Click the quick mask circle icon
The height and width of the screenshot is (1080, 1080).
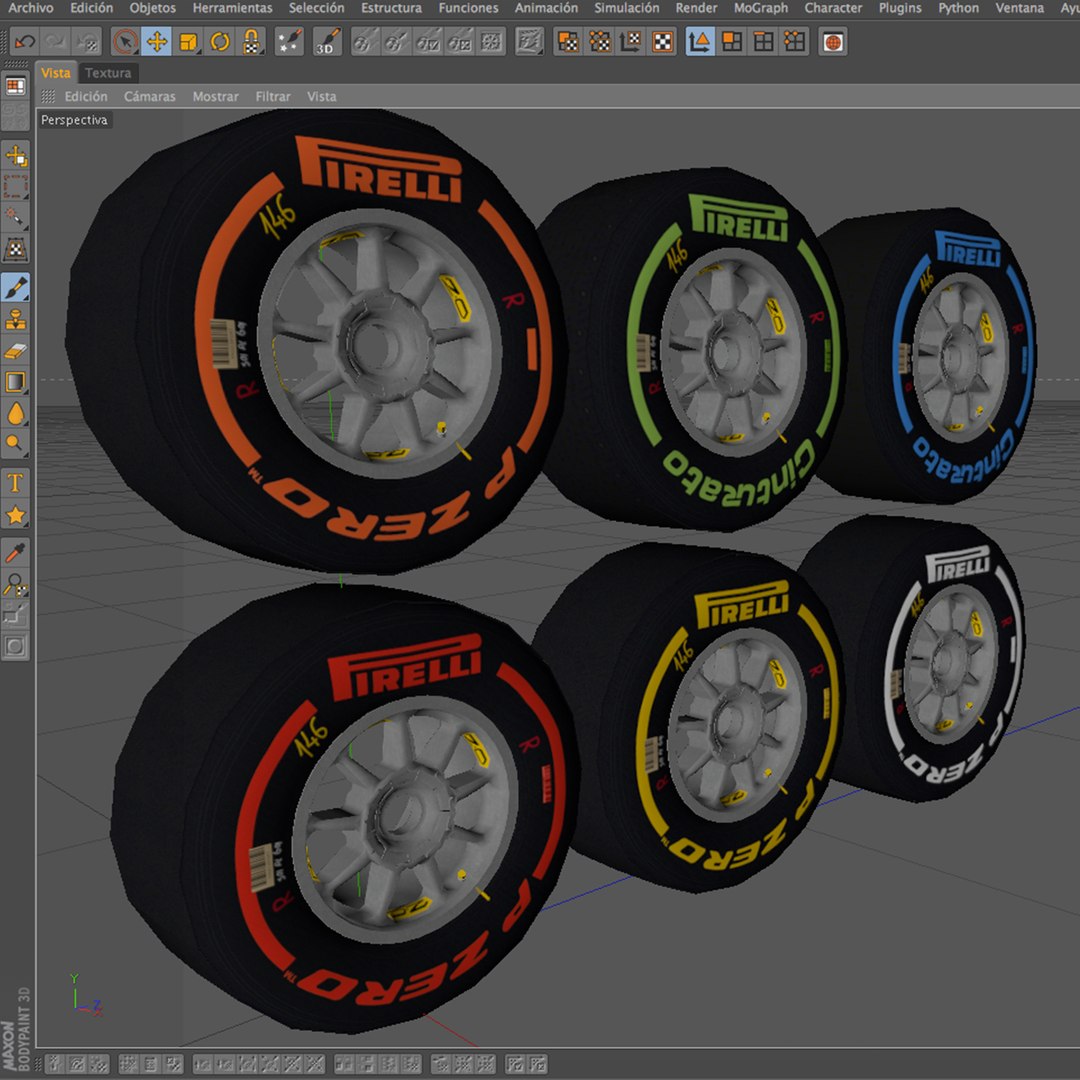[15, 646]
